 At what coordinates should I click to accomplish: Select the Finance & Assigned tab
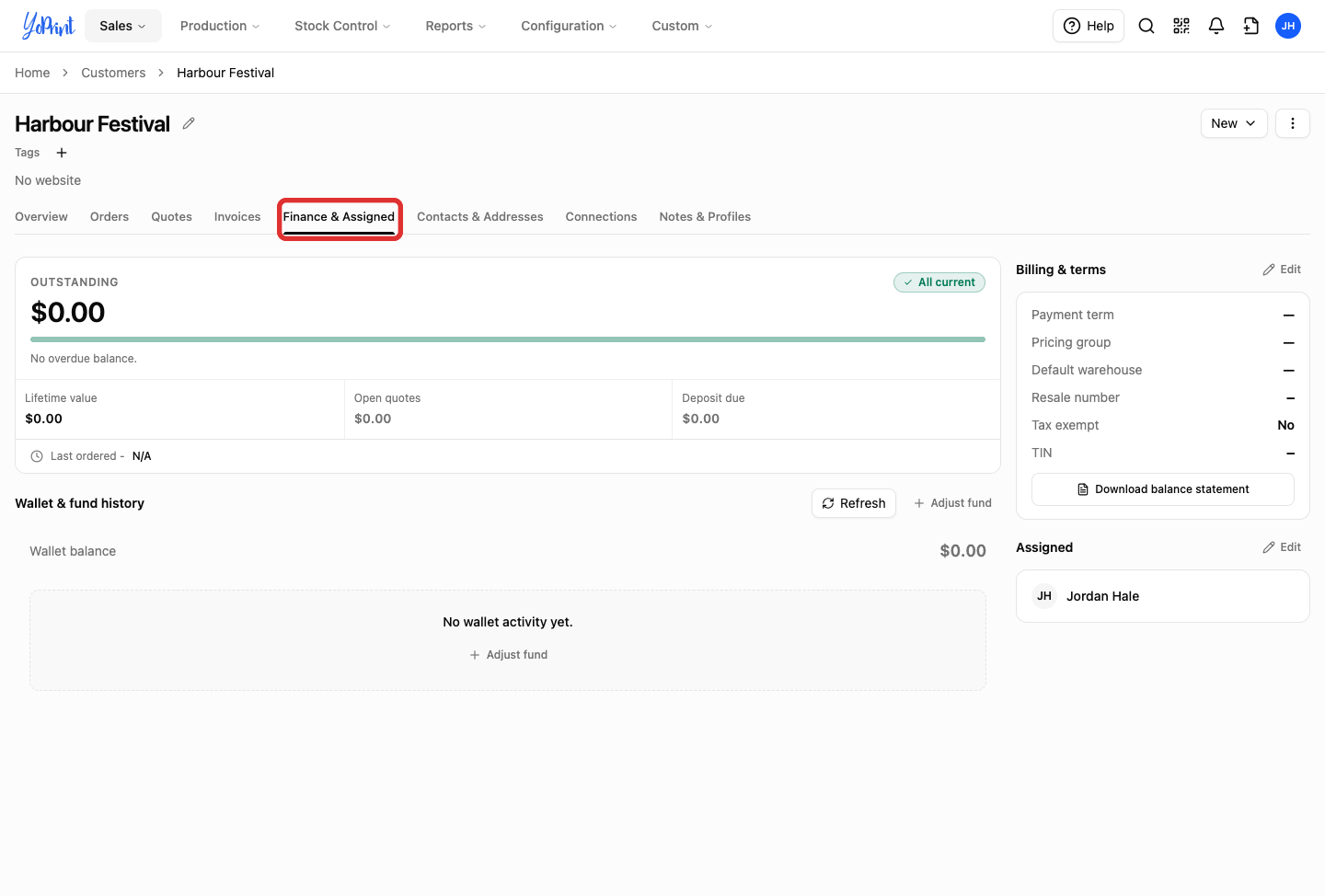(339, 217)
